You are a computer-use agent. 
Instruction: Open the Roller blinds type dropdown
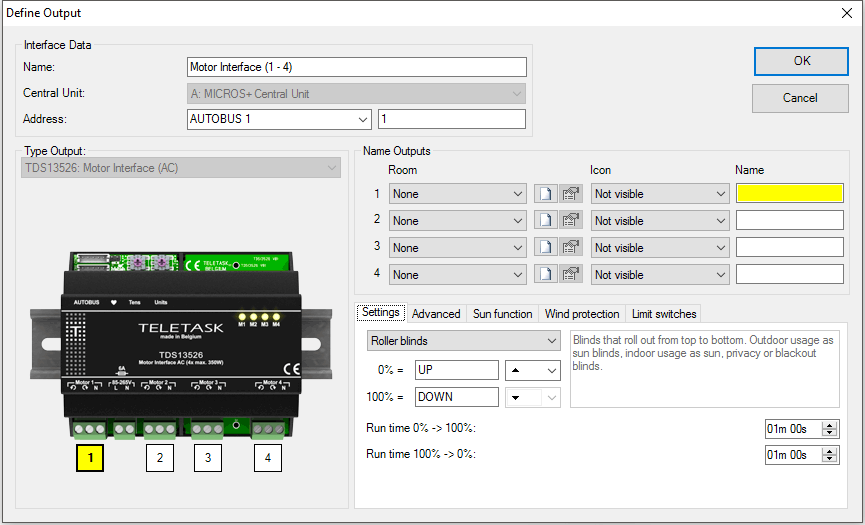click(x=463, y=341)
